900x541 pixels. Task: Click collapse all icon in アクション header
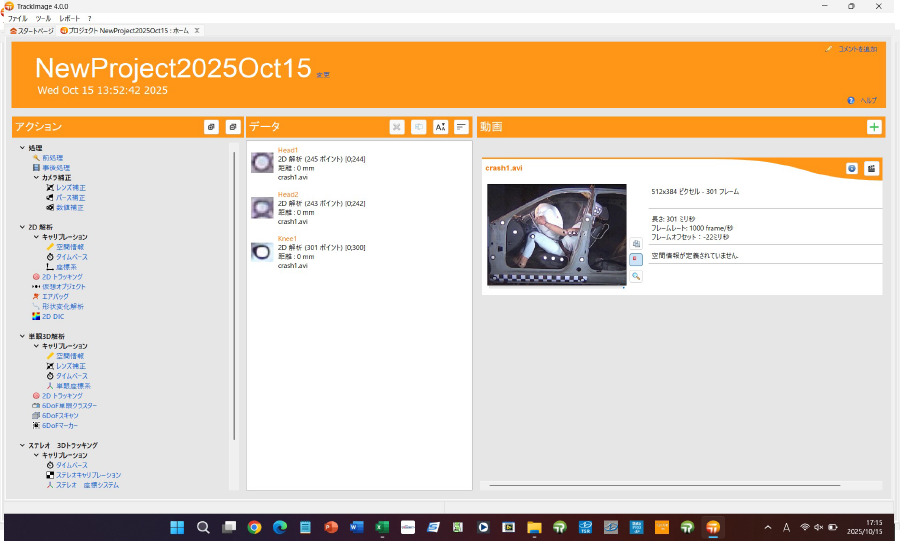point(232,127)
